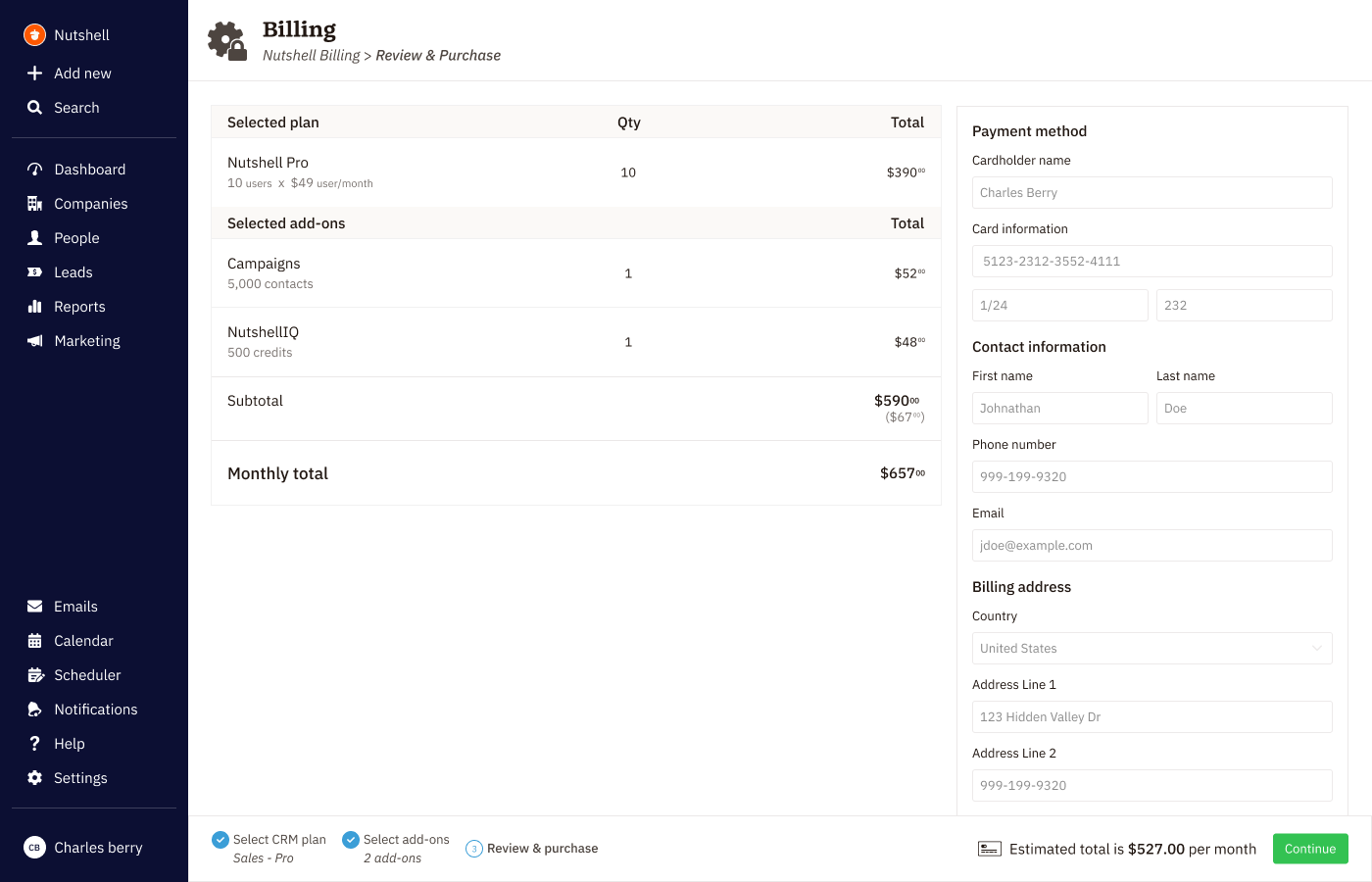Click the Estimated total $527.00 text
1372x882 pixels.
[1133, 850]
